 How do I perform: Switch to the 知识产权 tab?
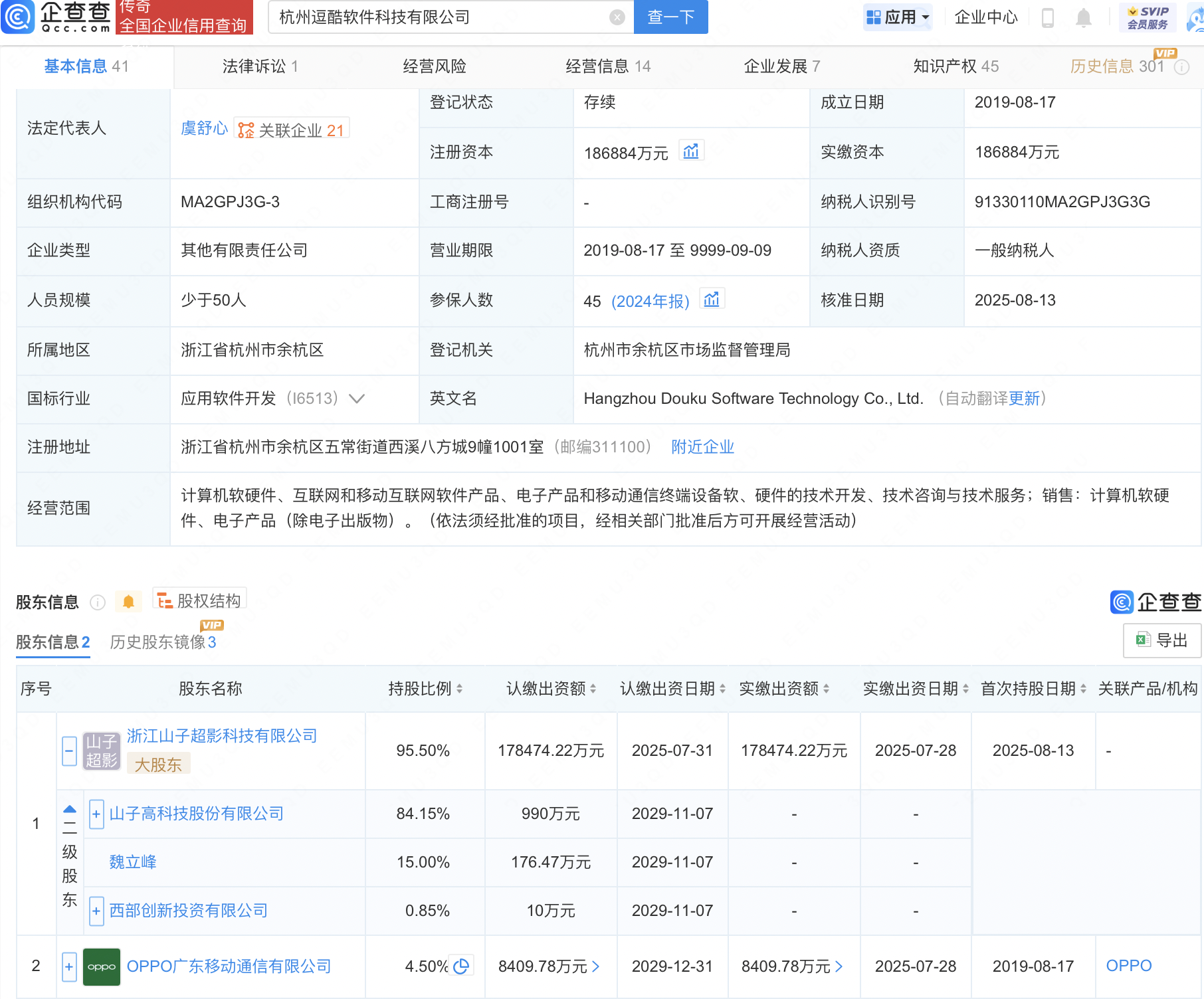pos(955,66)
